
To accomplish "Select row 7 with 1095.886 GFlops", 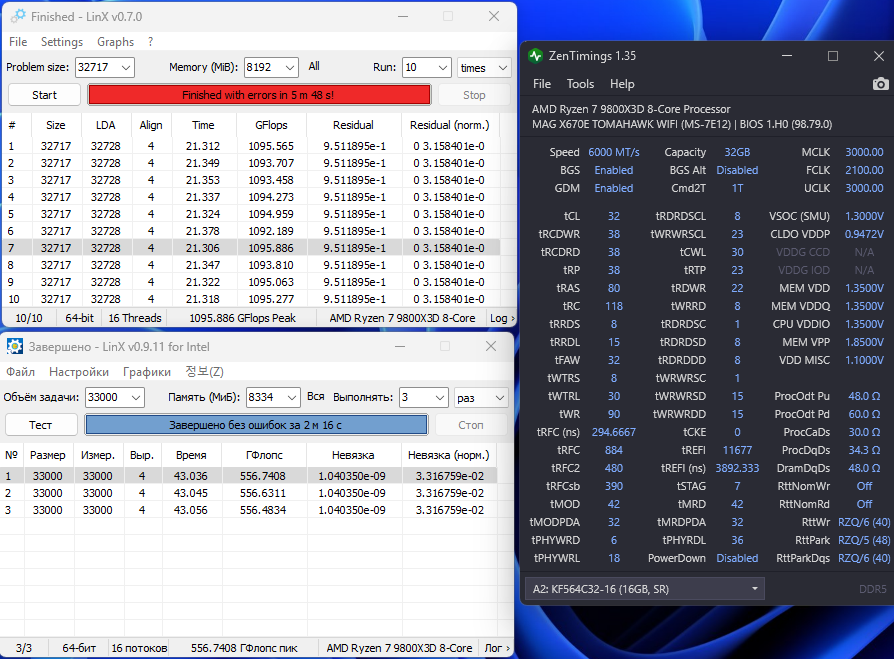I will pyautogui.click(x=251, y=248).
